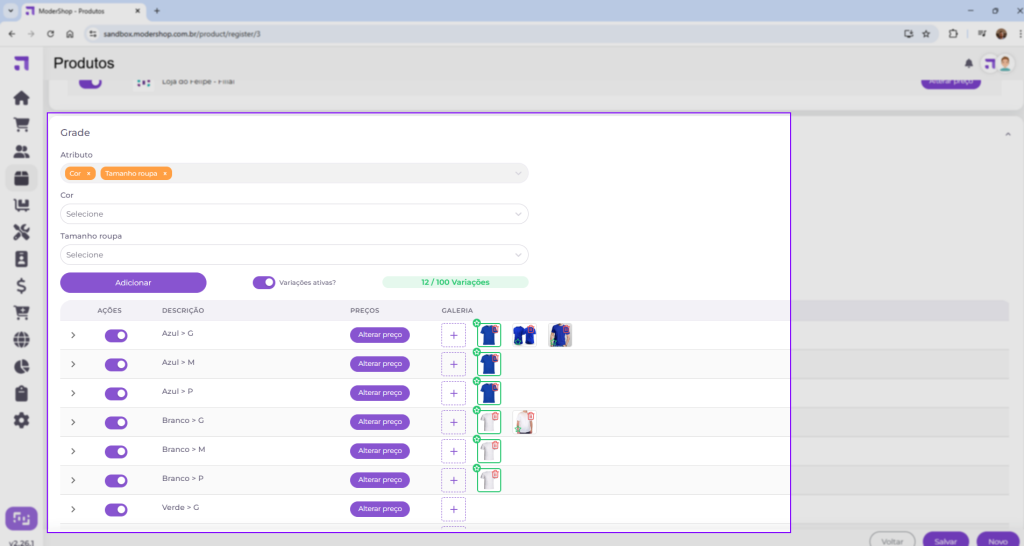The width and height of the screenshot is (1024, 546).
Task: Open the Cor selection dropdown
Action: click(x=294, y=214)
